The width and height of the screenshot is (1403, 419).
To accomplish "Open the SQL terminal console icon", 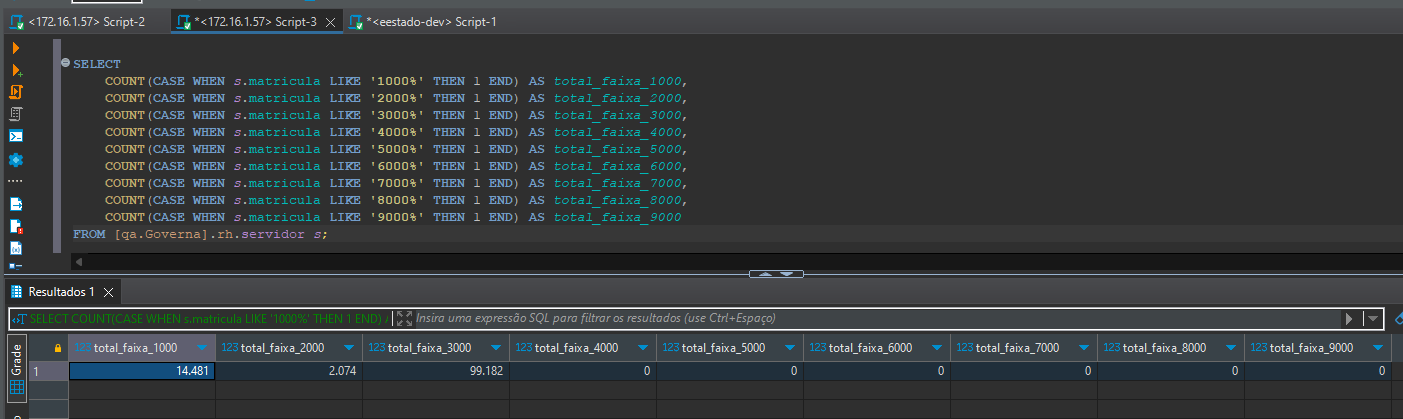I will pyautogui.click(x=16, y=136).
